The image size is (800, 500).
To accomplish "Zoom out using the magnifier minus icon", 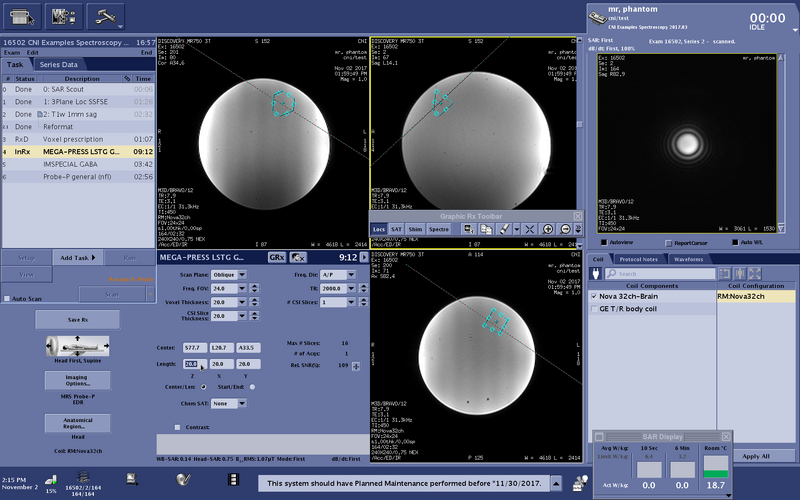I will [x=565, y=229].
